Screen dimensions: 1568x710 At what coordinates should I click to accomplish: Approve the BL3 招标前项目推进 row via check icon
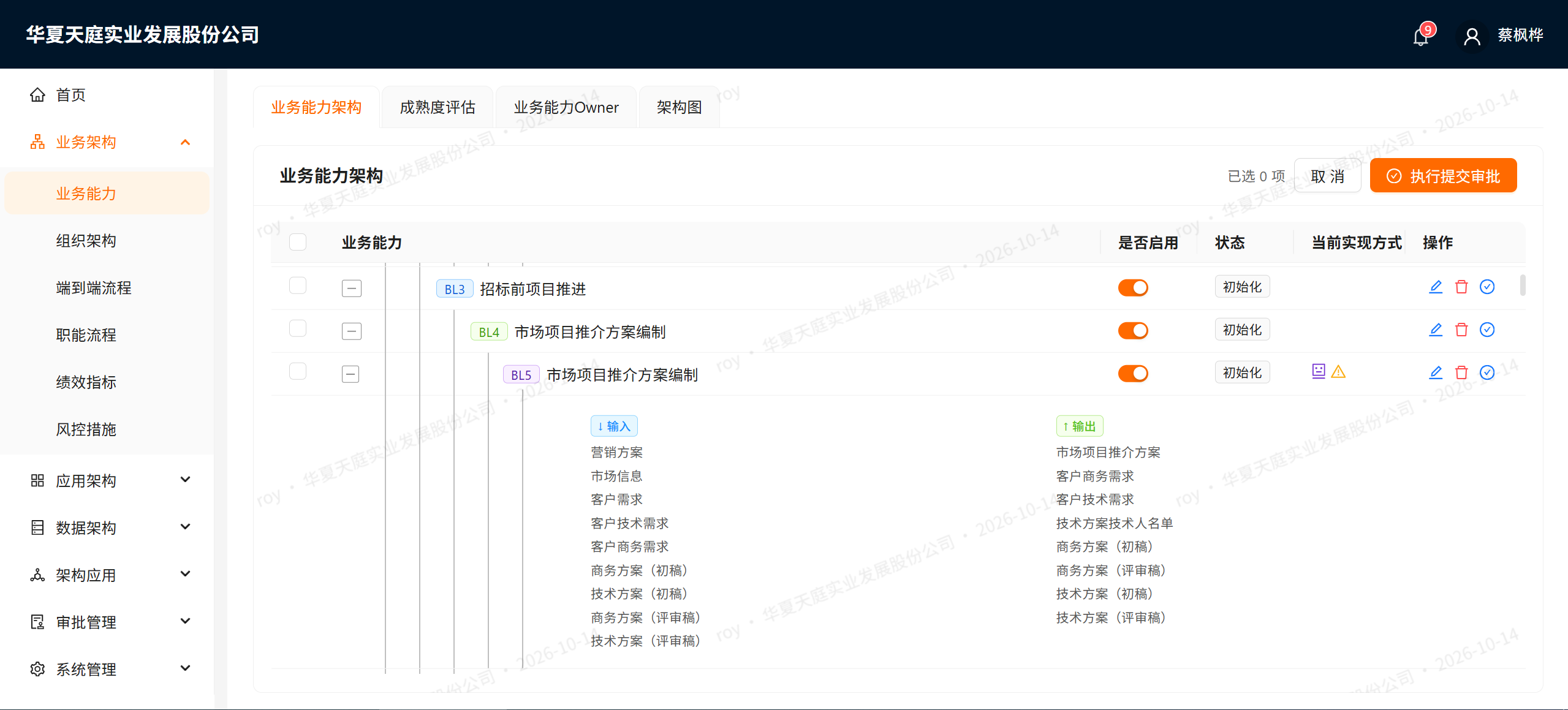[x=1487, y=287]
